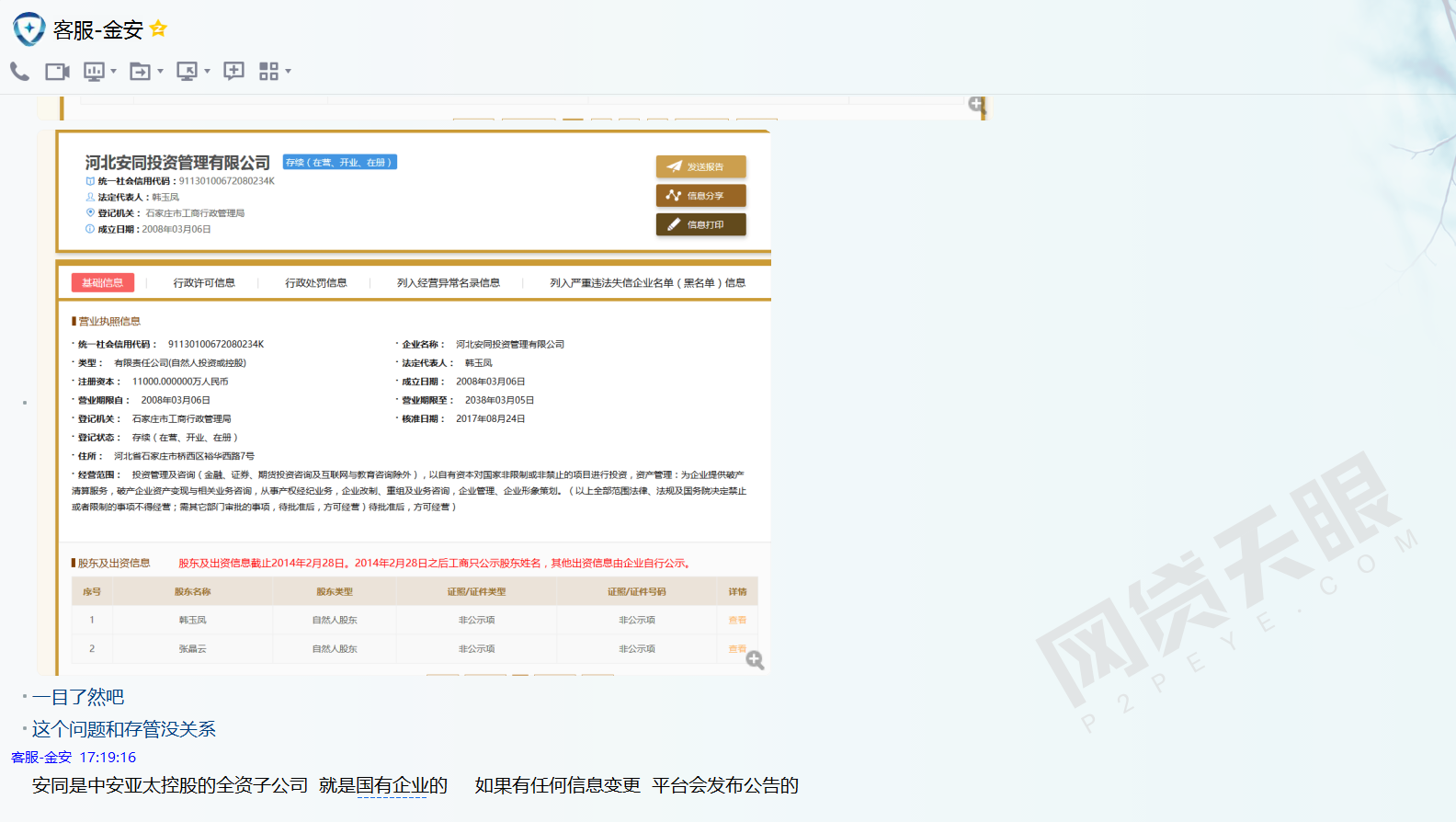
Task: Click the message 一目了然吧
Action: point(78,697)
